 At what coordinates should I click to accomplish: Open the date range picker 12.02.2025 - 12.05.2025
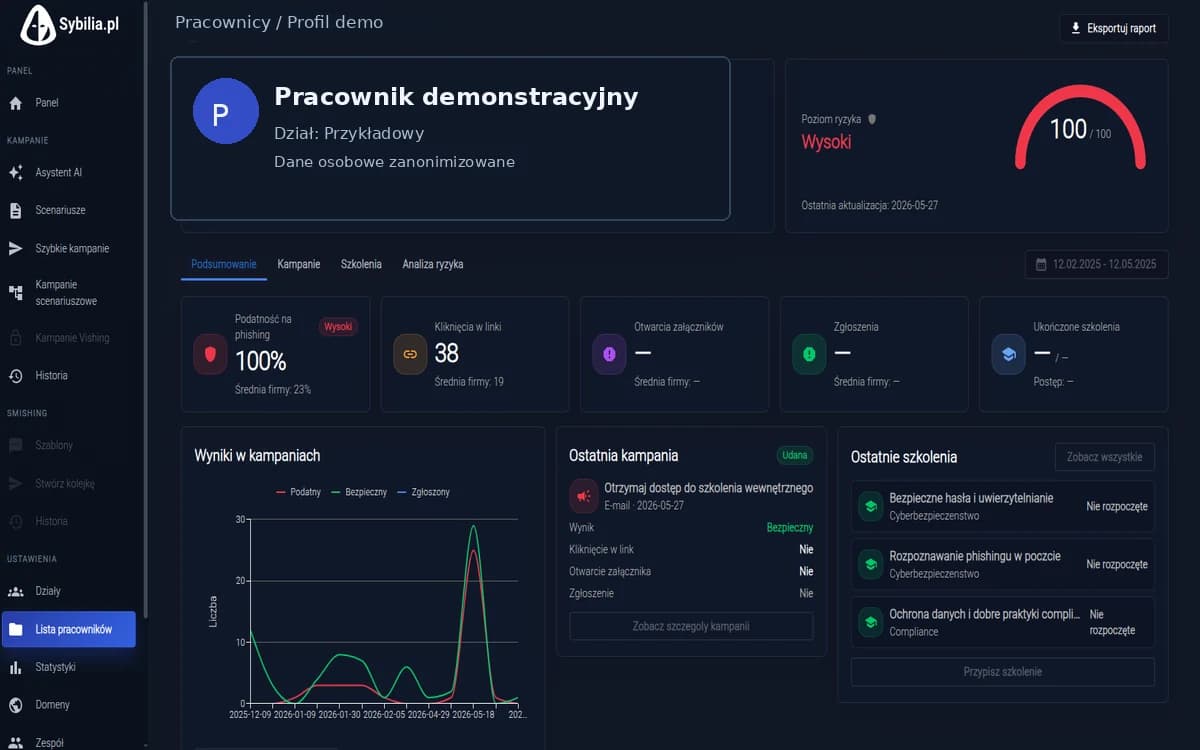tap(1097, 265)
